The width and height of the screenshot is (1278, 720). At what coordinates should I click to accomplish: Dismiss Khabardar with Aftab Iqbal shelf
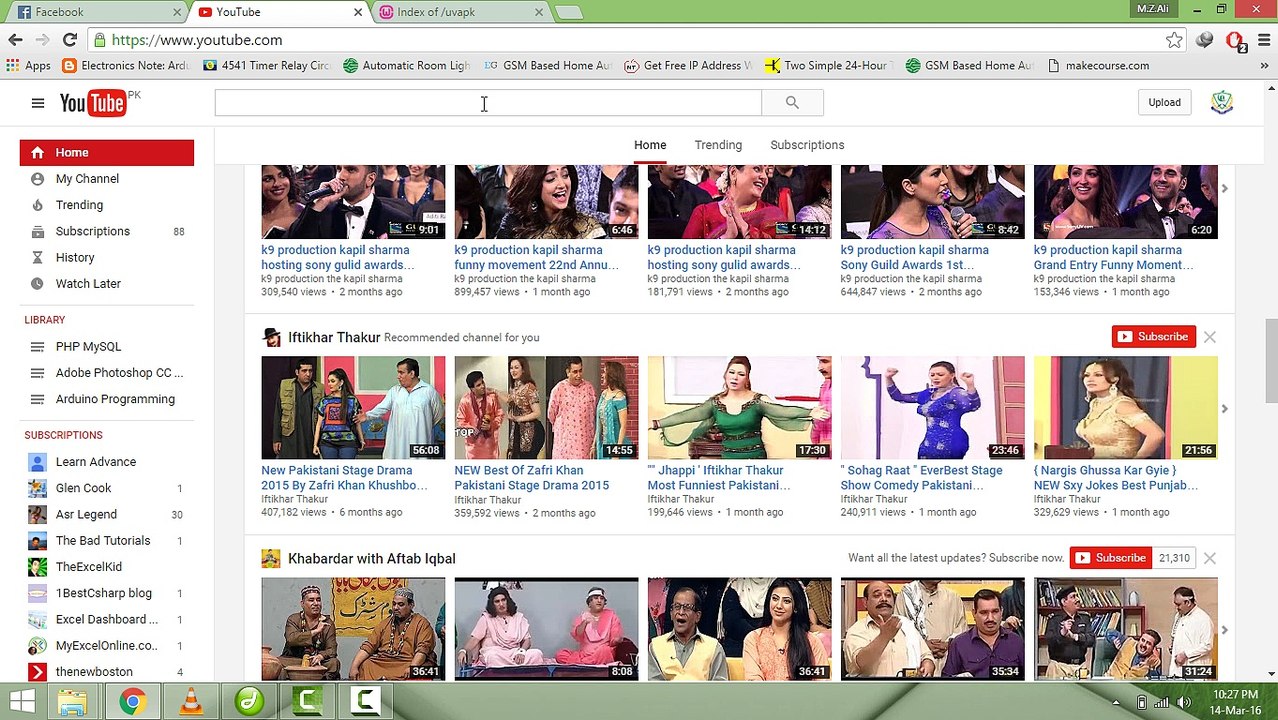[x=1210, y=558]
